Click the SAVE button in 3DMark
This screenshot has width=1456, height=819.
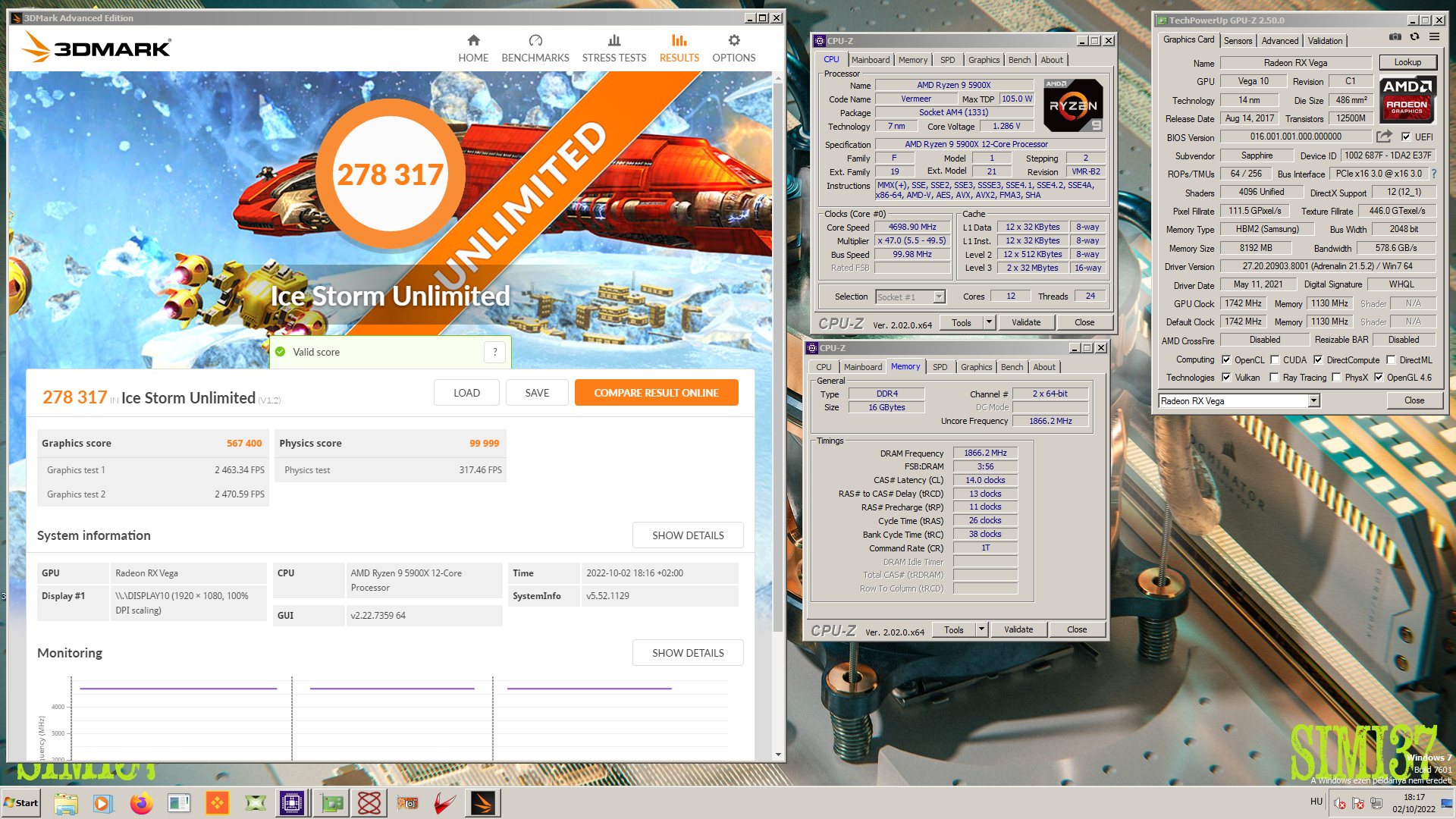tap(537, 393)
